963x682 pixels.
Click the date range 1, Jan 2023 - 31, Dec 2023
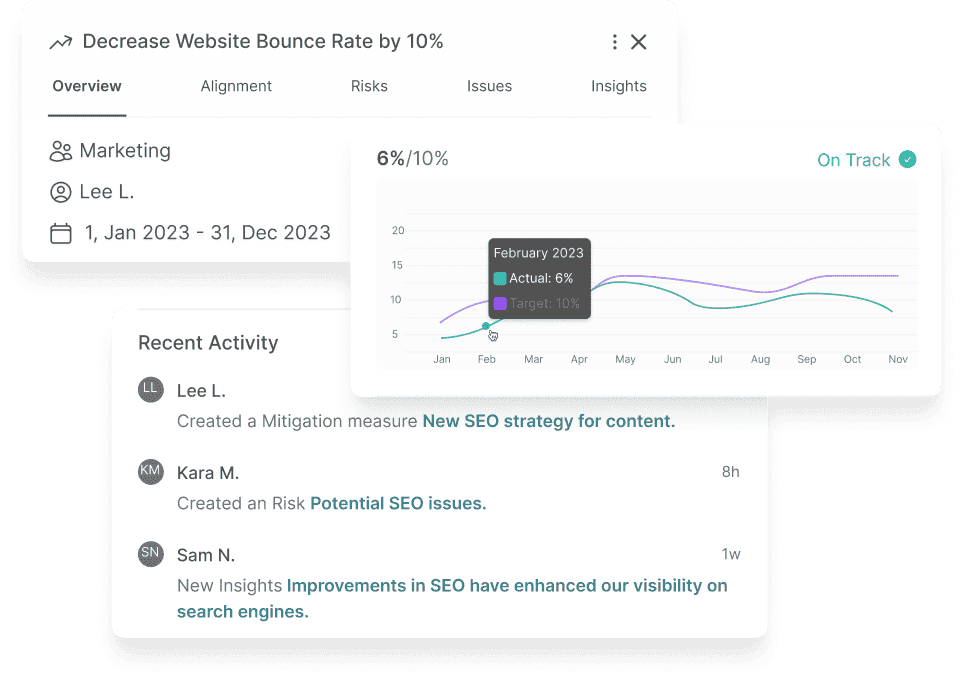pos(208,233)
